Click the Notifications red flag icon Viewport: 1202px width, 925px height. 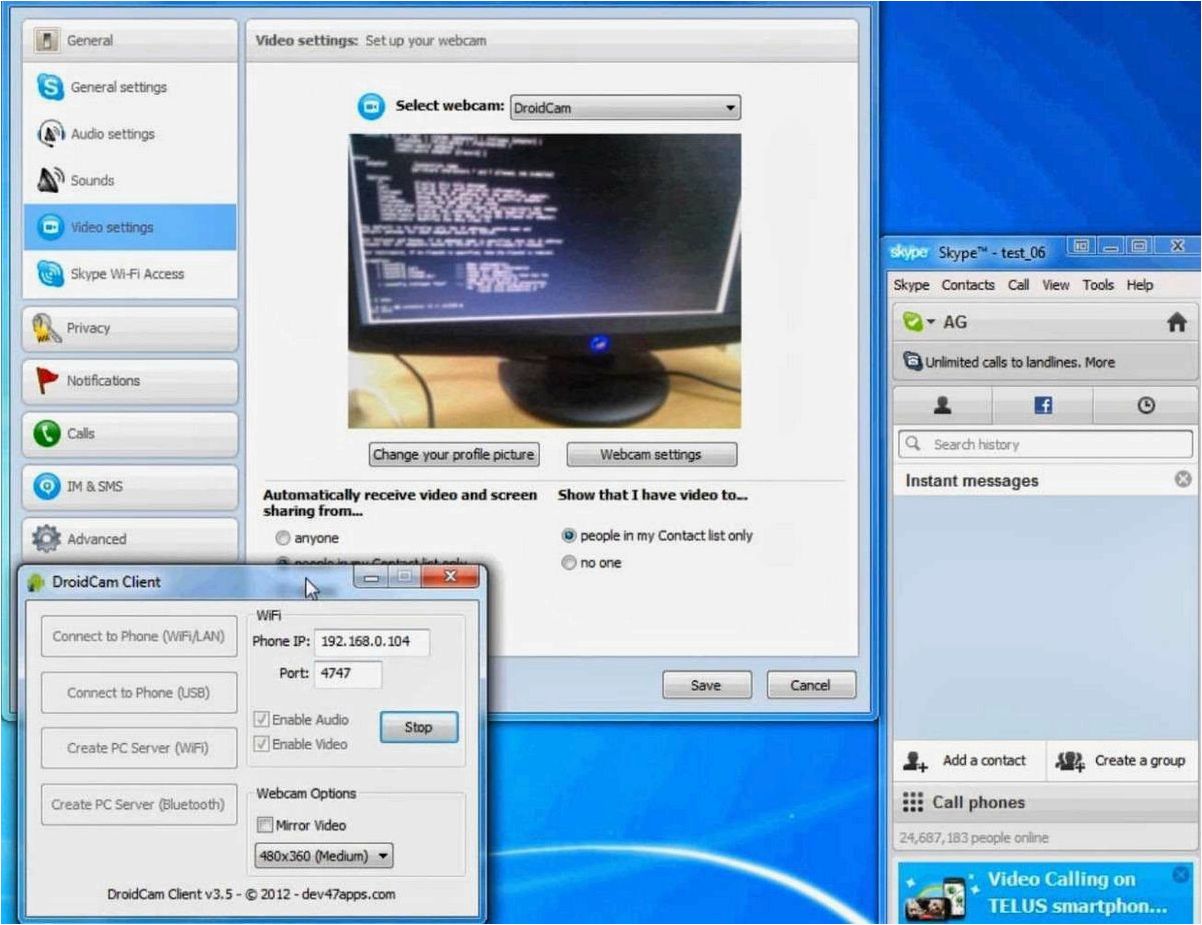tap(47, 381)
